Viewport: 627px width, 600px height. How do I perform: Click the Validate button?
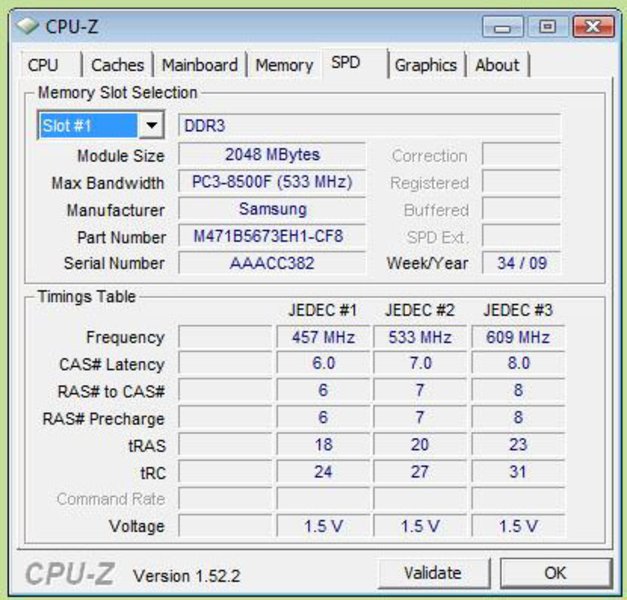point(433,573)
